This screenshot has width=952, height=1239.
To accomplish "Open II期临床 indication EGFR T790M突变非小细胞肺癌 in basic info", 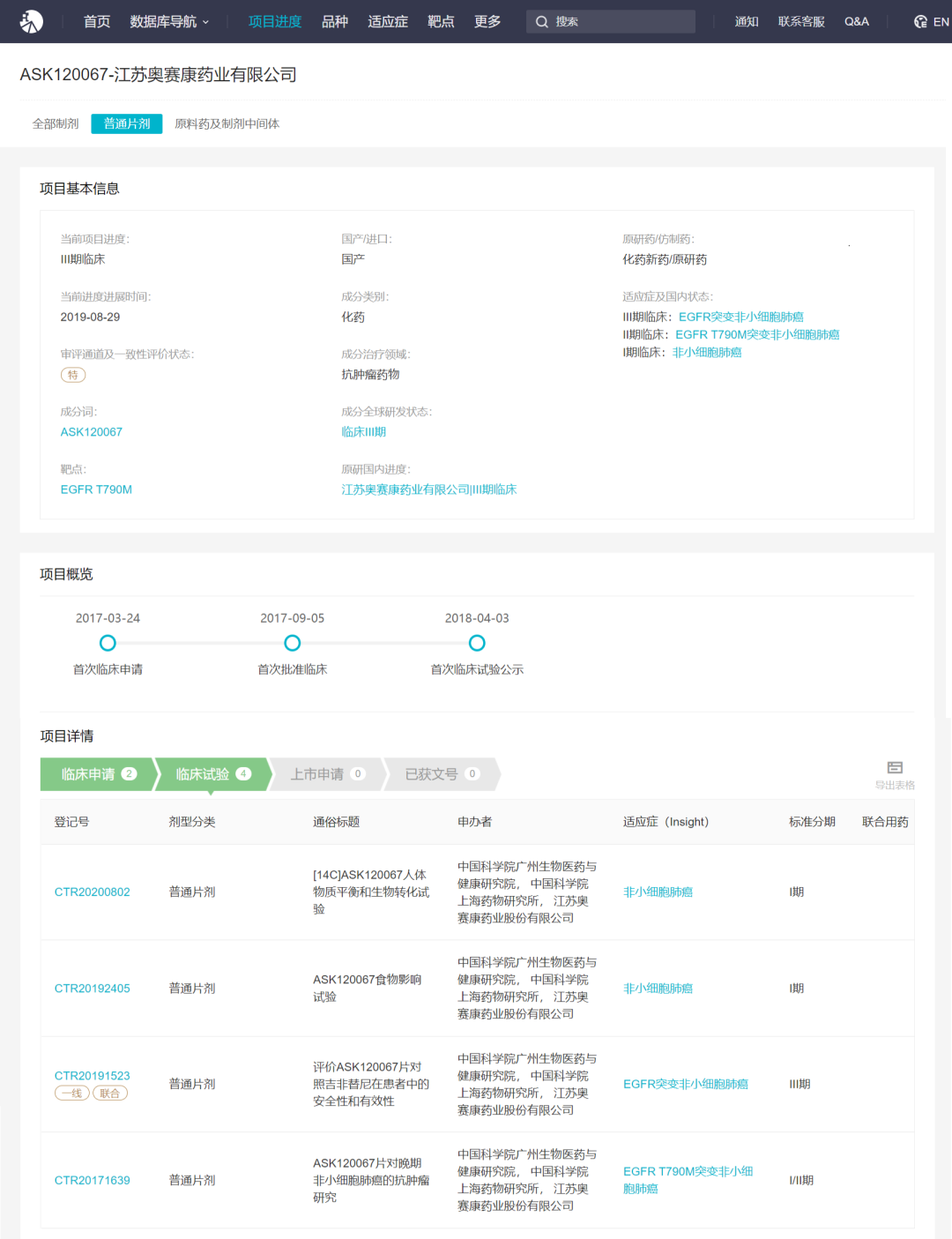I will pyautogui.click(x=757, y=335).
